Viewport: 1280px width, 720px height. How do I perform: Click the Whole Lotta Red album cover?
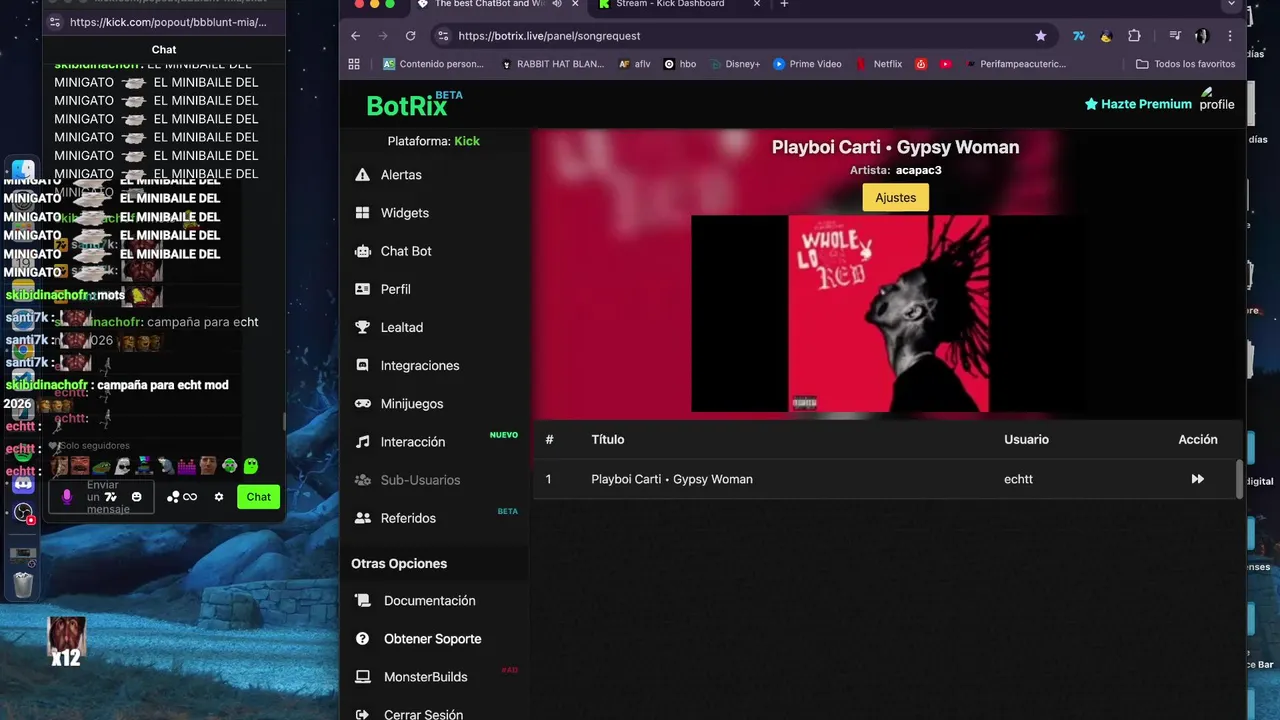[x=888, y=313]
